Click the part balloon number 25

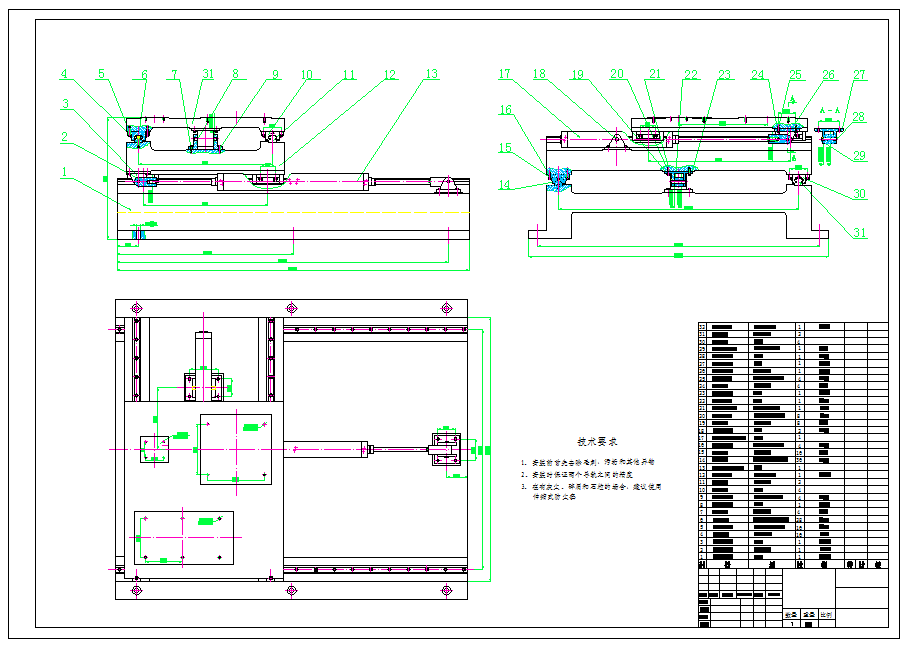(795, 74)
